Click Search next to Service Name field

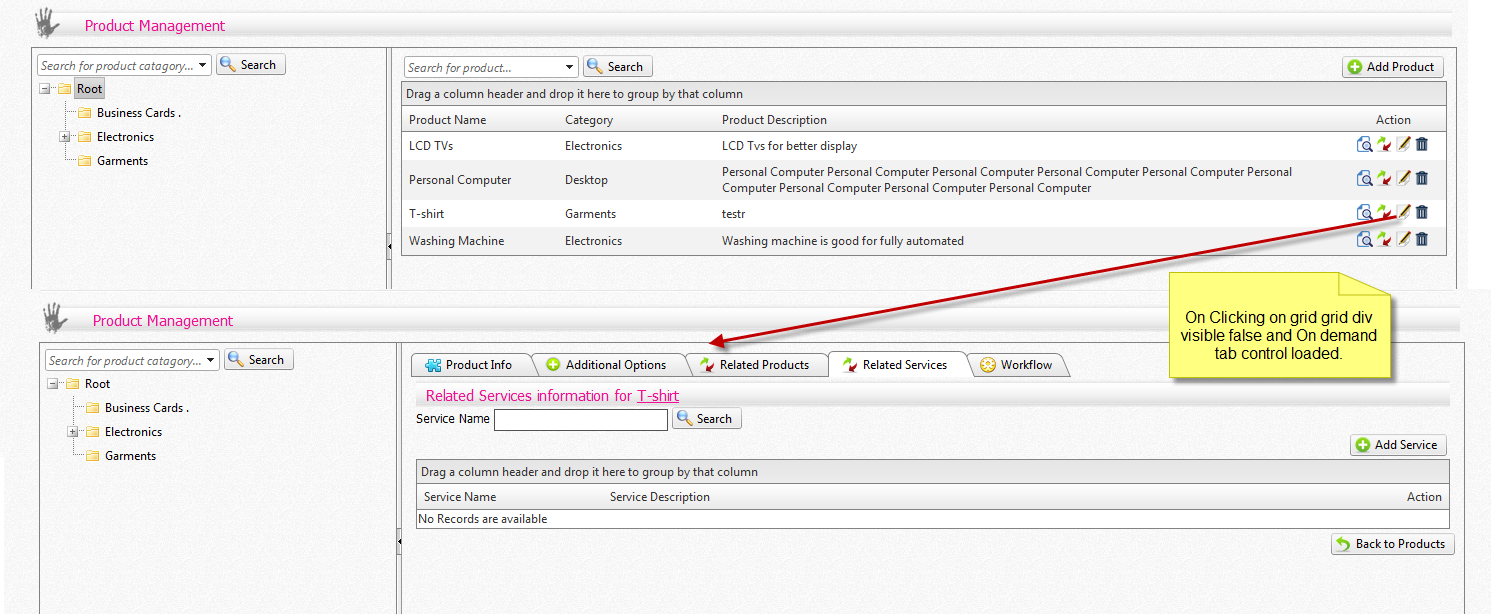tap(706, 419)
